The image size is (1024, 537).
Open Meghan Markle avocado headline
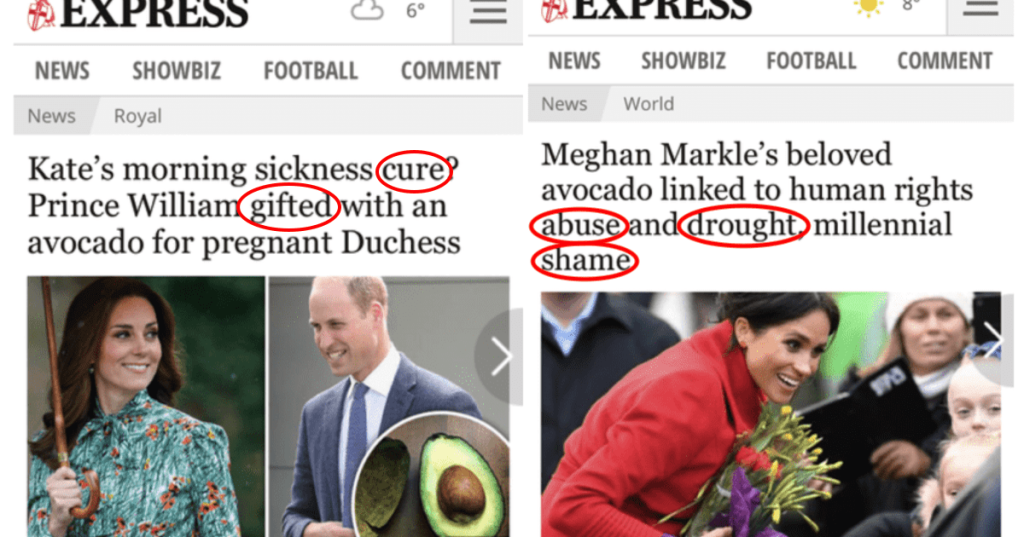pyautogui.click(x=757, y=207)
